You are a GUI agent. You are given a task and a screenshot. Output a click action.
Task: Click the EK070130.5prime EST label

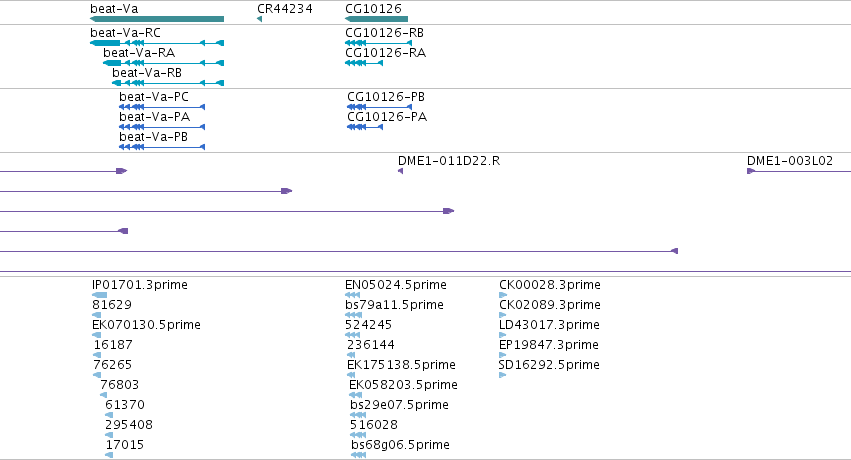[147, 325]
